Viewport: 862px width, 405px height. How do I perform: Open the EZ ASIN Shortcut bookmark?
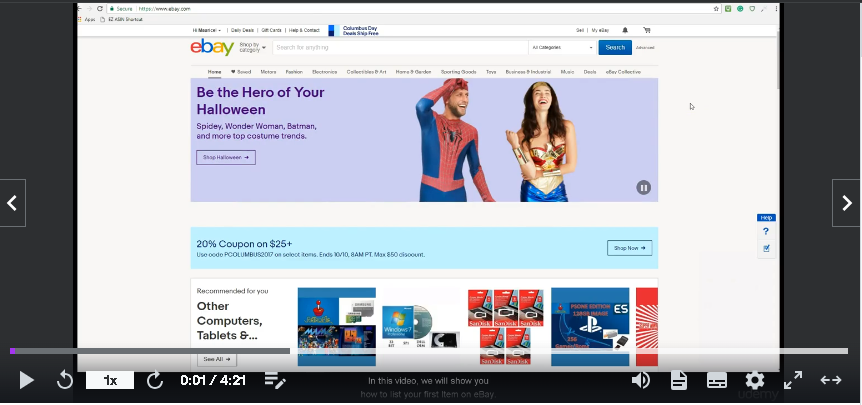point(121,19)
